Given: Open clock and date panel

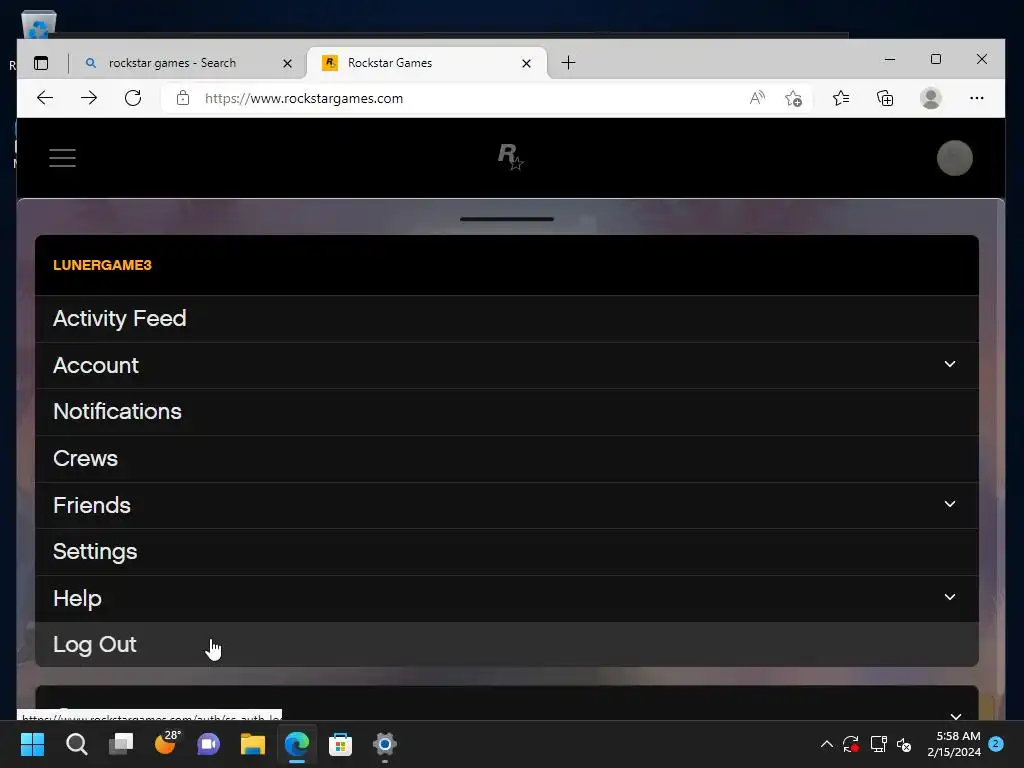Looking at the screenshot, I should coord(954,744).
